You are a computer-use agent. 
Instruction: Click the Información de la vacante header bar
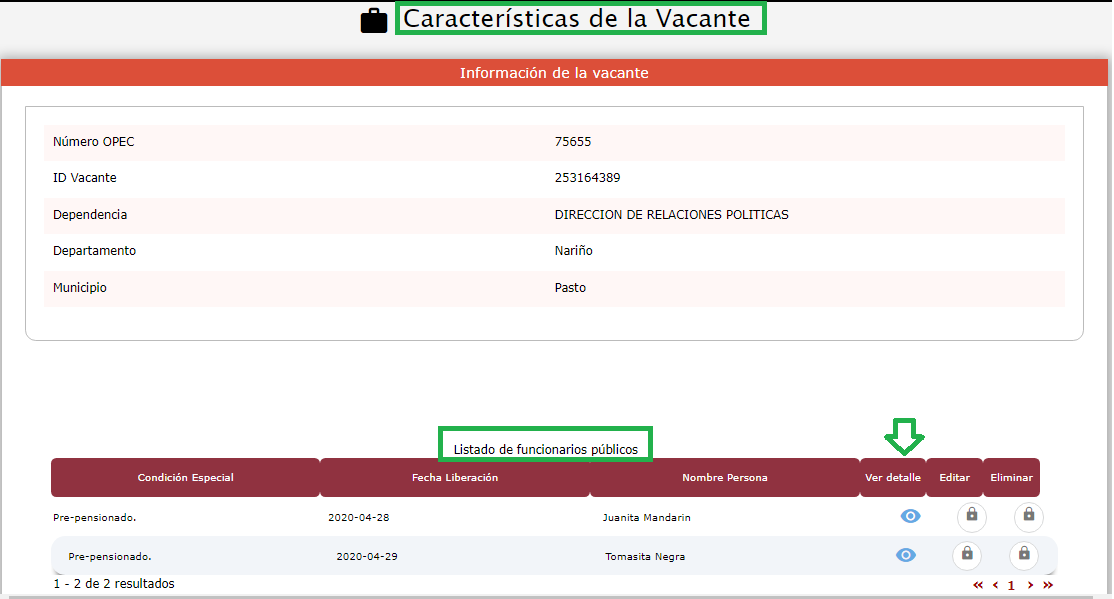554,73
